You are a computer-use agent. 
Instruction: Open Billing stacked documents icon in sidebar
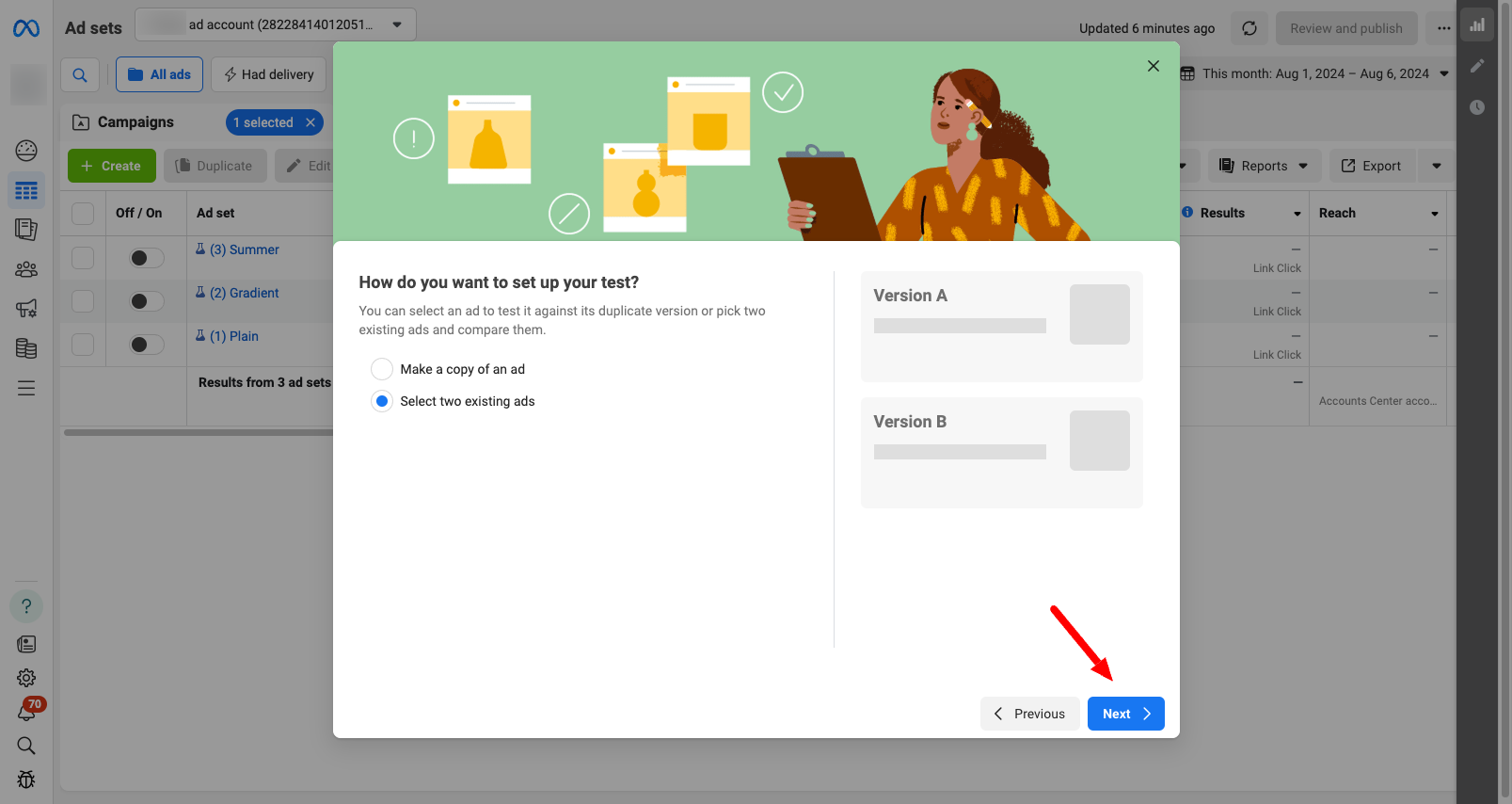coord(26,348)
